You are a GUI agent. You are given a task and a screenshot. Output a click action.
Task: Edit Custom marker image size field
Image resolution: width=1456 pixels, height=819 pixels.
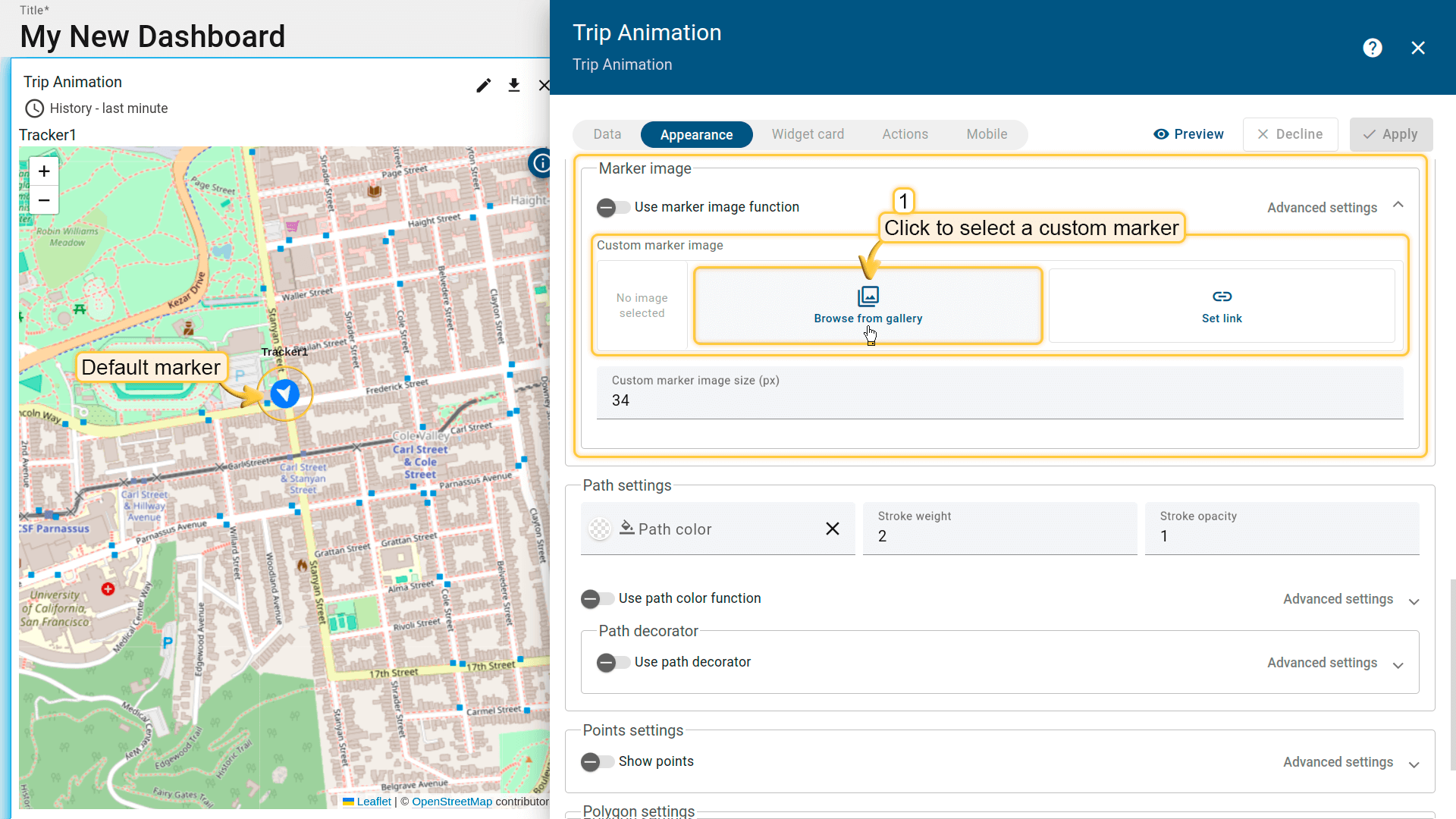tap(999, 393)
